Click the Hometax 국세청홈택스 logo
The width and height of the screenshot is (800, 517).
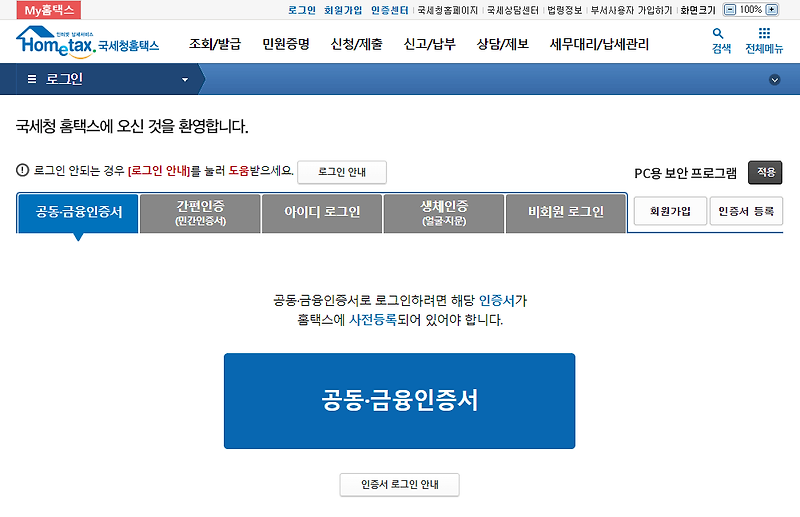(x=87, y=41)
